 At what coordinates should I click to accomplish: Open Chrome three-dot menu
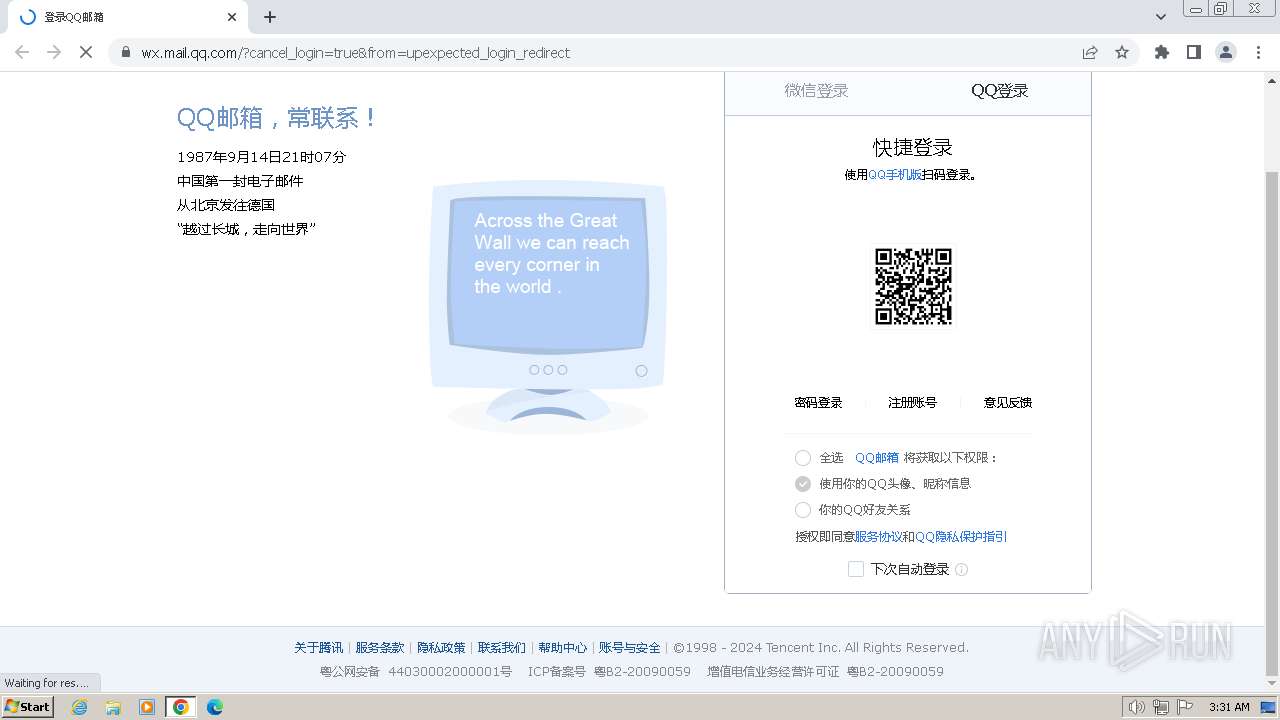(1259, 52)
